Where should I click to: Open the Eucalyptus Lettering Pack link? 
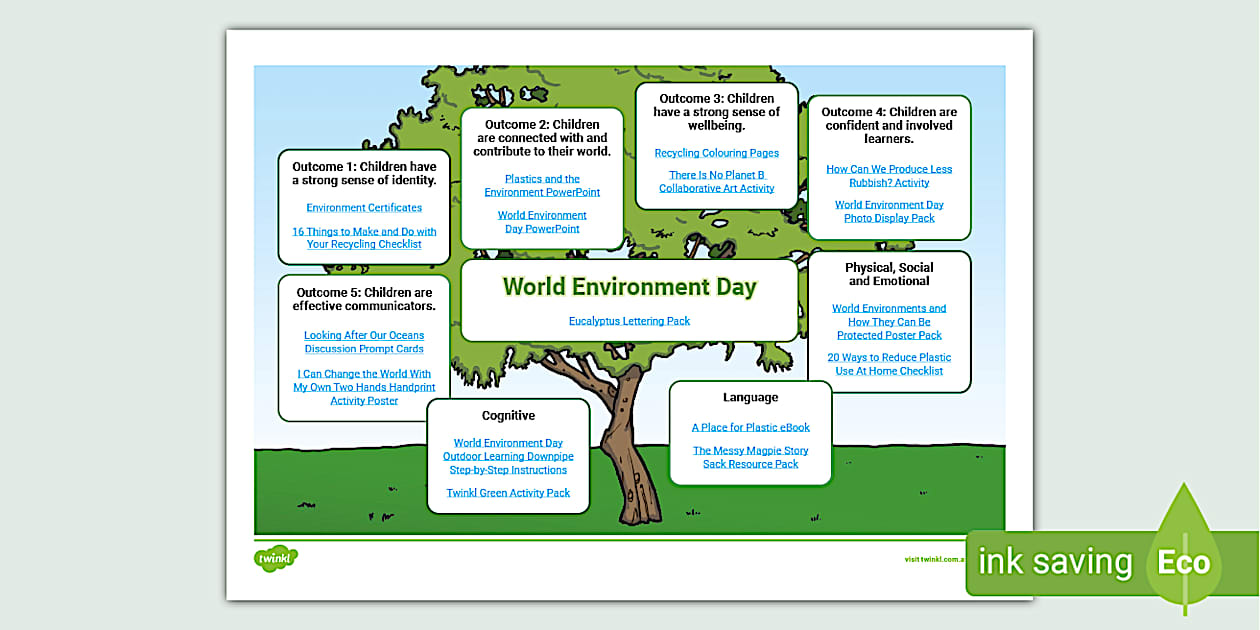pyautogui.click(x=628, y=321)
